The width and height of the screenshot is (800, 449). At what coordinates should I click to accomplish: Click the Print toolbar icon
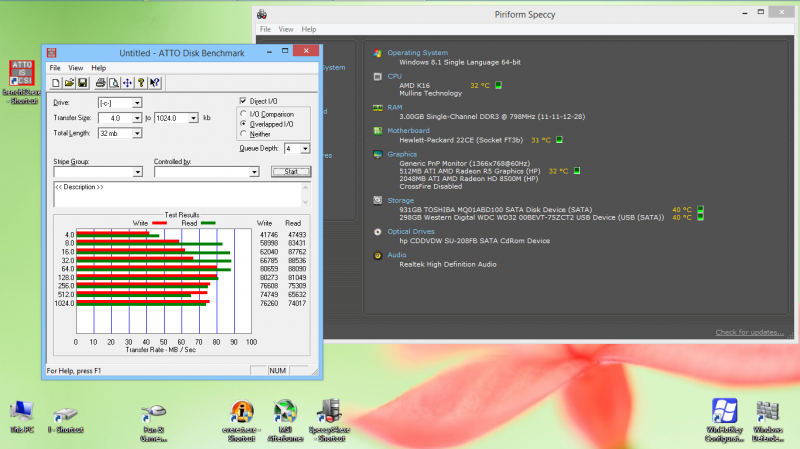pyautogui.click(x=100, y=82)
